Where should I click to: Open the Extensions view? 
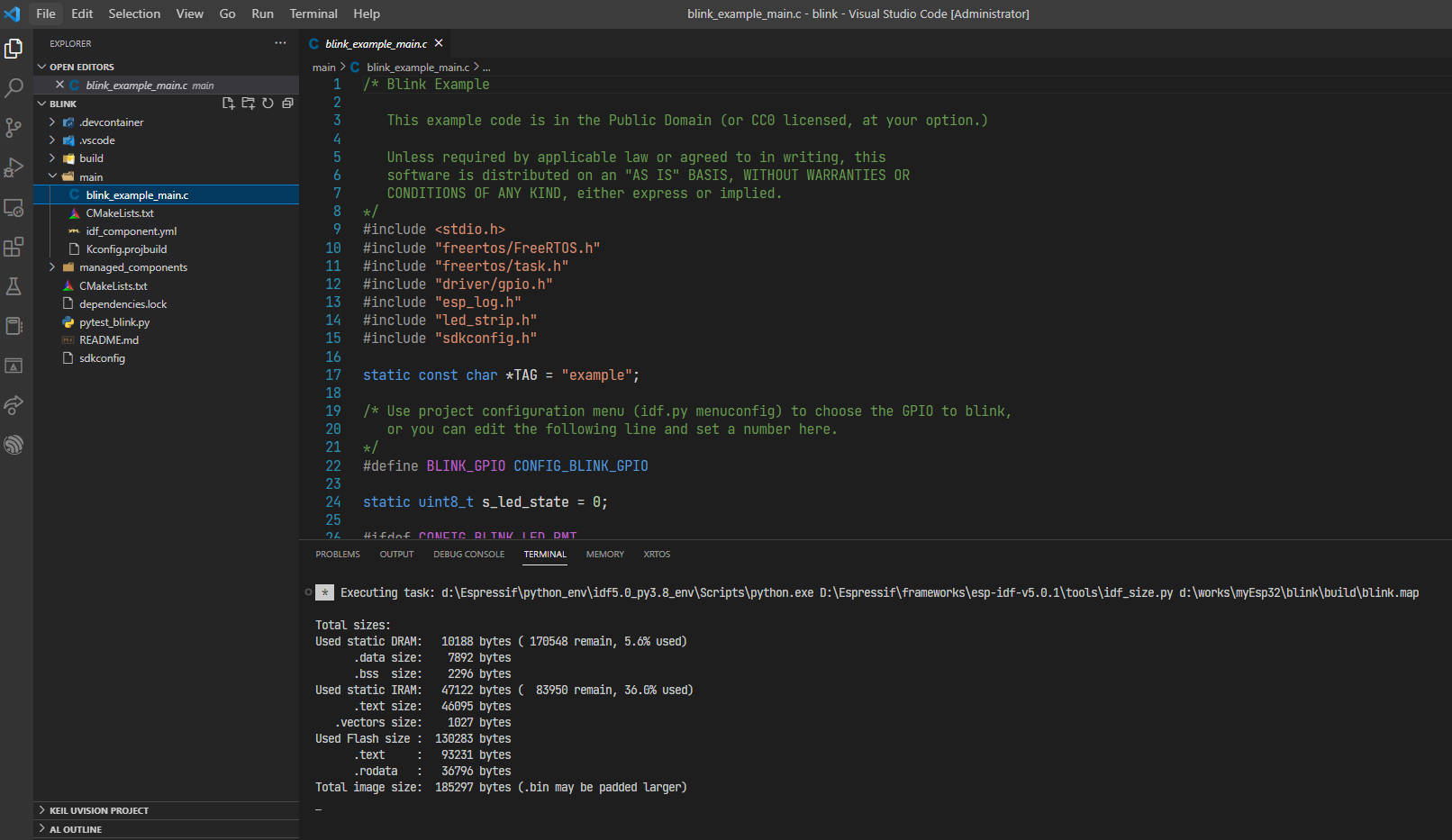[x=14, y=247]
